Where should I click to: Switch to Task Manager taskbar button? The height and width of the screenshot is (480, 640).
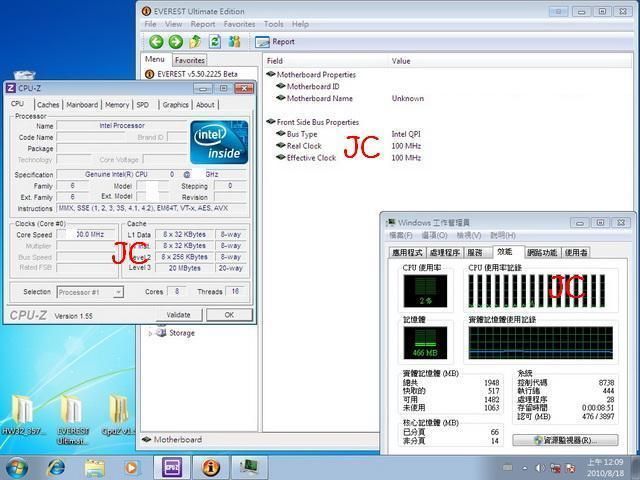[x=249, y=468]
